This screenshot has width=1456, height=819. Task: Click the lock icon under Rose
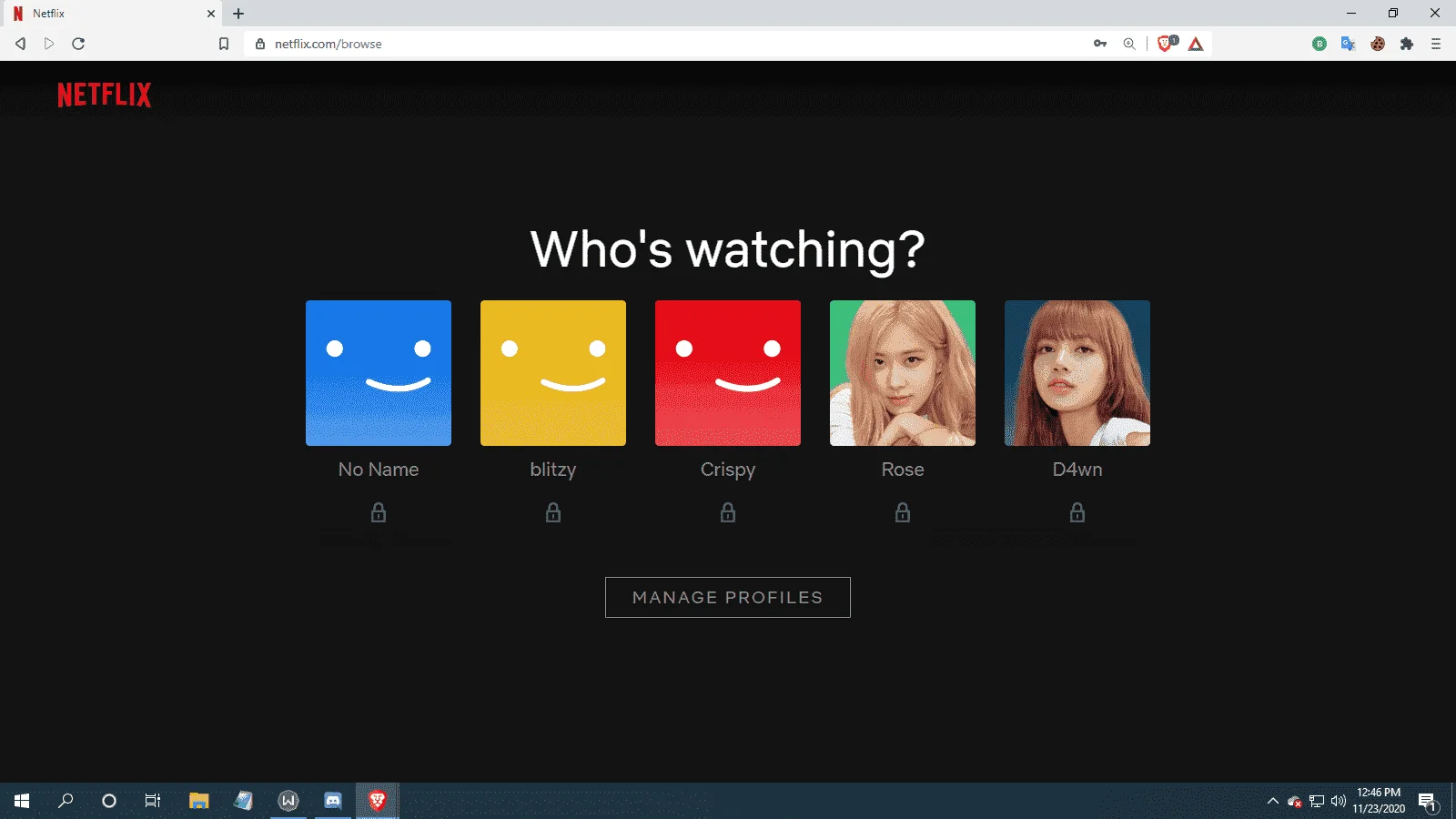click(903, 512)
